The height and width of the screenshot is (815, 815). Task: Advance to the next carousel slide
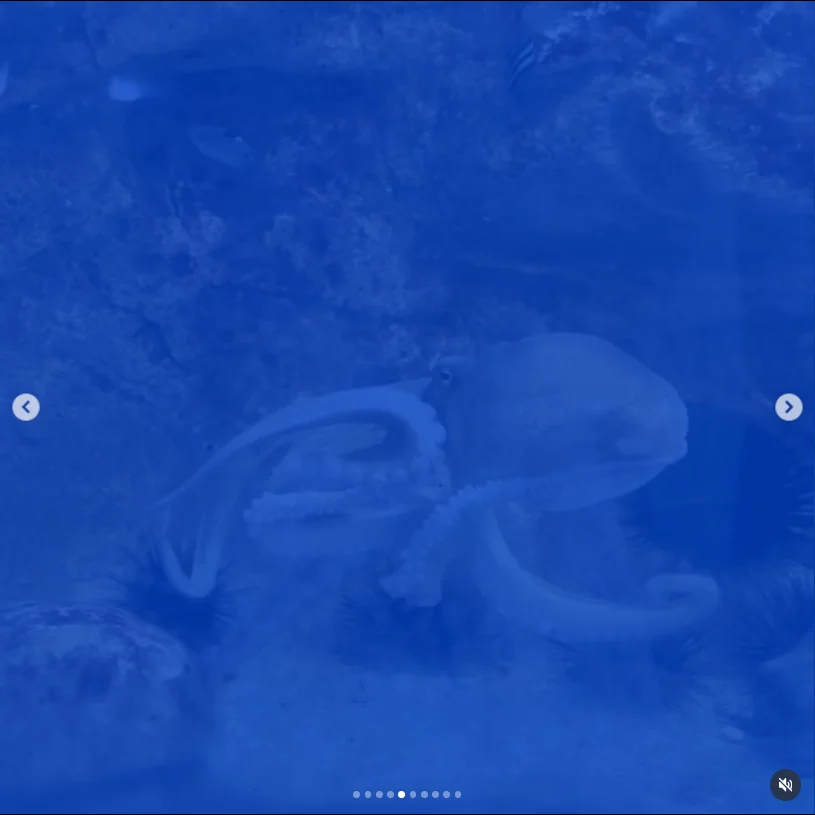788,407
